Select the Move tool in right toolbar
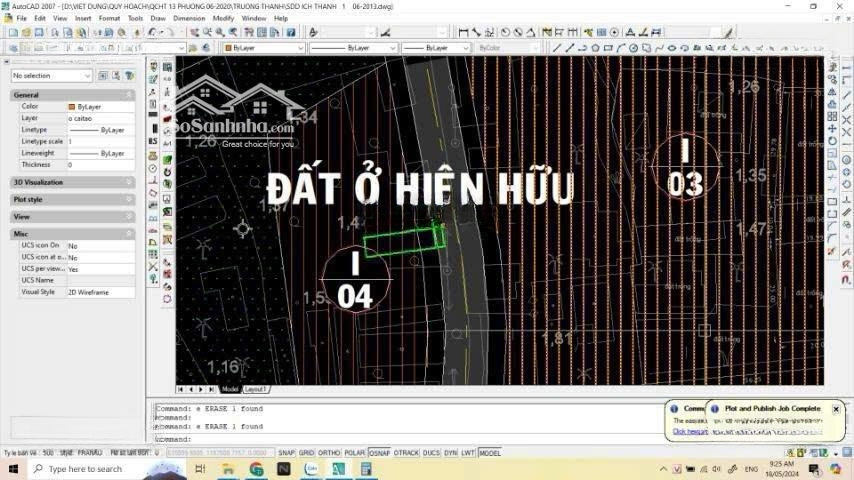Screen dimensions: 854x480 832,129
